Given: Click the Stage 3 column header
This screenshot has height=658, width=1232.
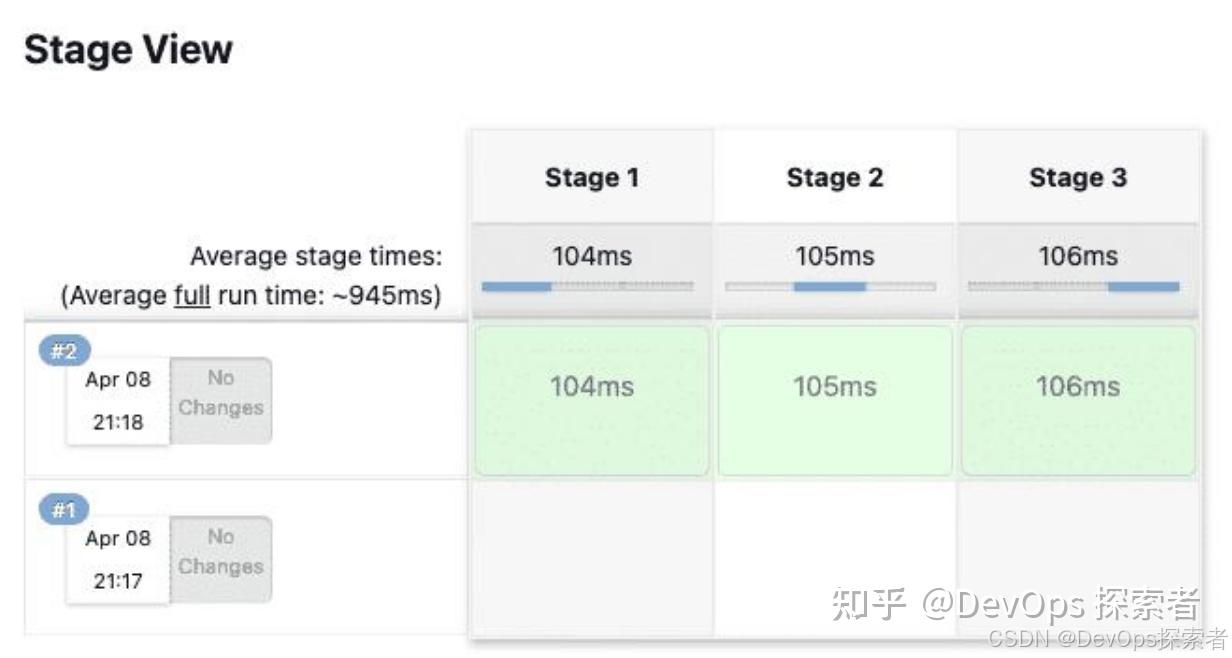Looking at the screenshot, I should [x=1079, y=177].
